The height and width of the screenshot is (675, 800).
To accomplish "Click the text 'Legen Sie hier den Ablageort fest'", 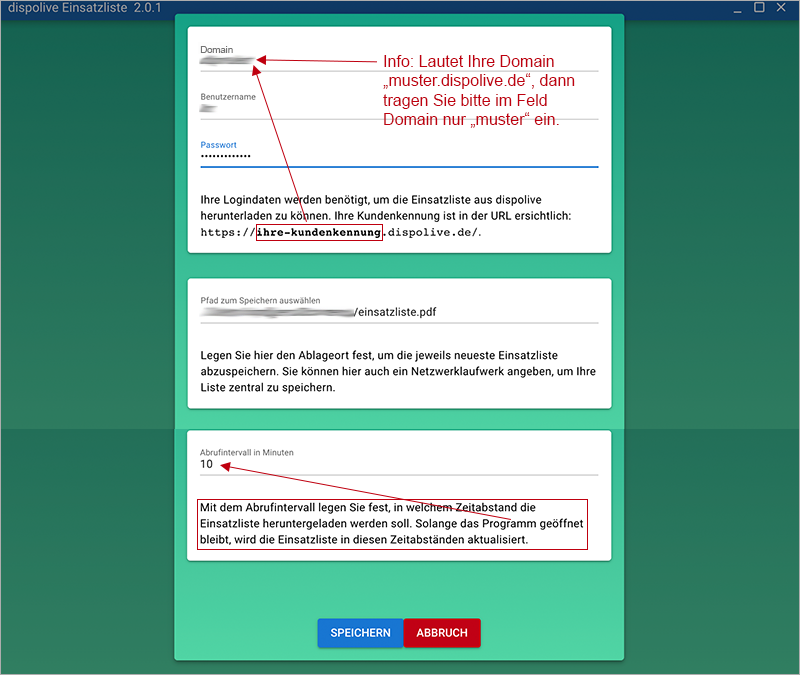I will click(286, 355).
